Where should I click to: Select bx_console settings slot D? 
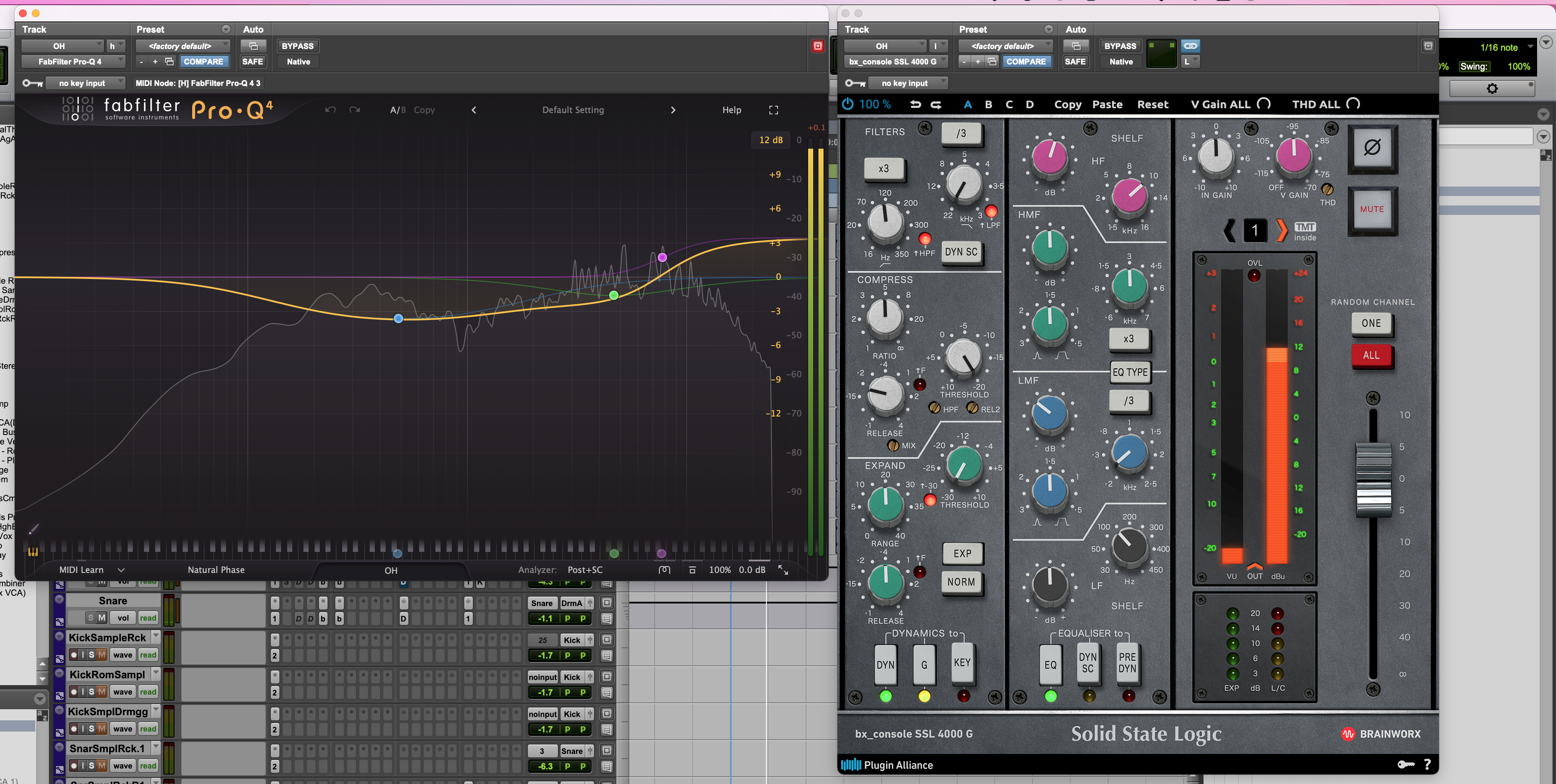1029,104
